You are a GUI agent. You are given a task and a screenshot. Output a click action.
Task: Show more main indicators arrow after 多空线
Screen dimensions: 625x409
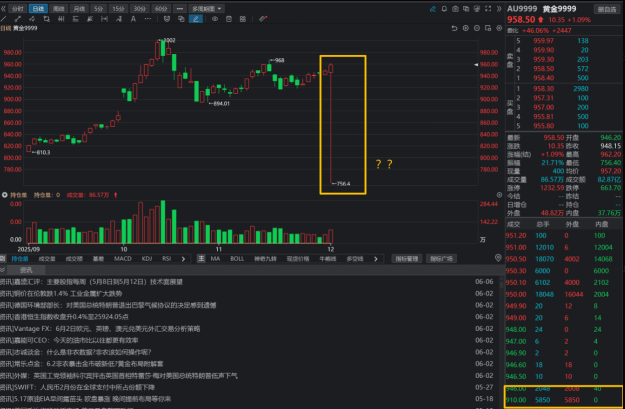375,259
